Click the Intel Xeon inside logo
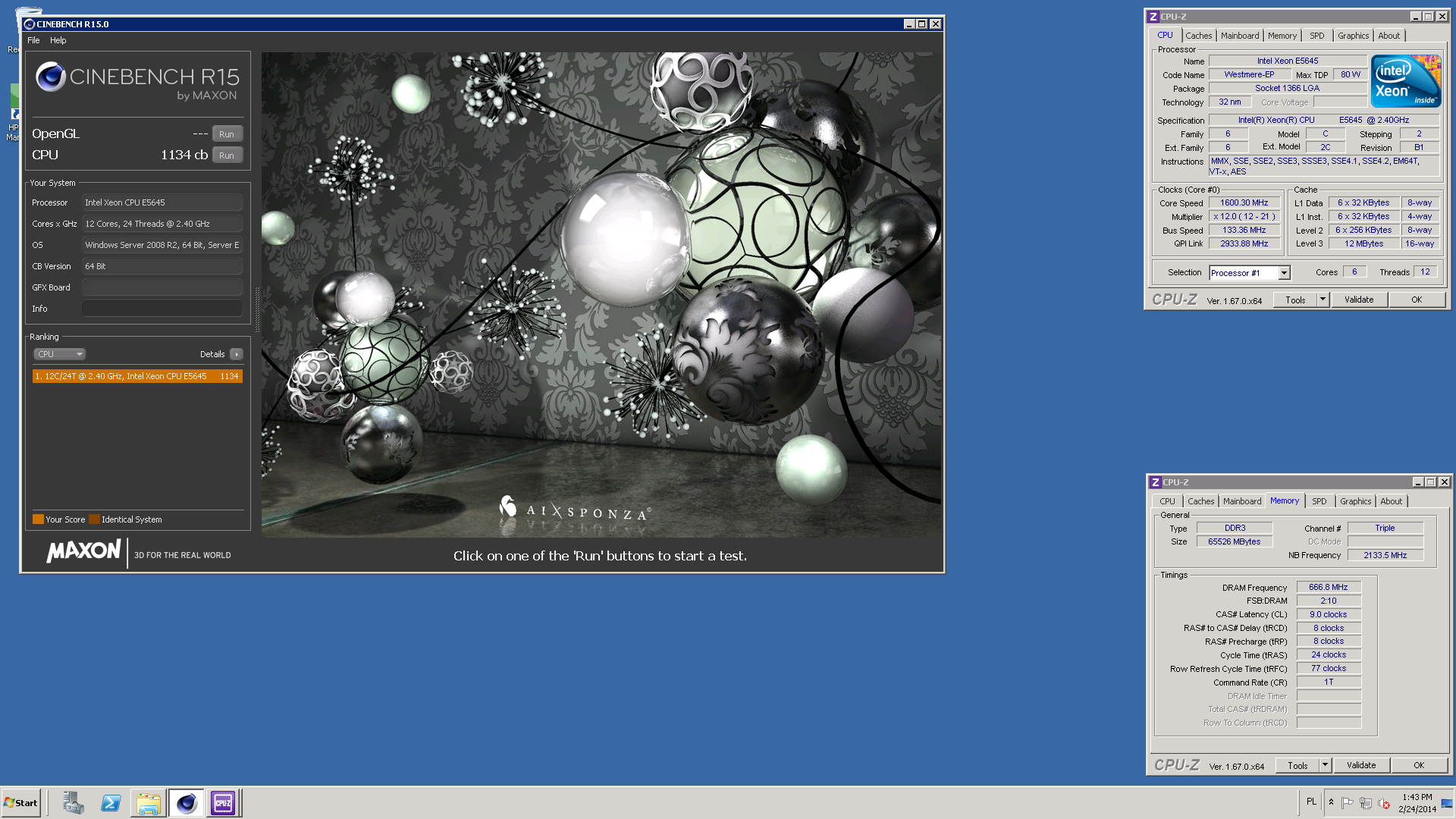Image resolution: width=1456 pixels, height=819 pixels. click(1406, 81)
